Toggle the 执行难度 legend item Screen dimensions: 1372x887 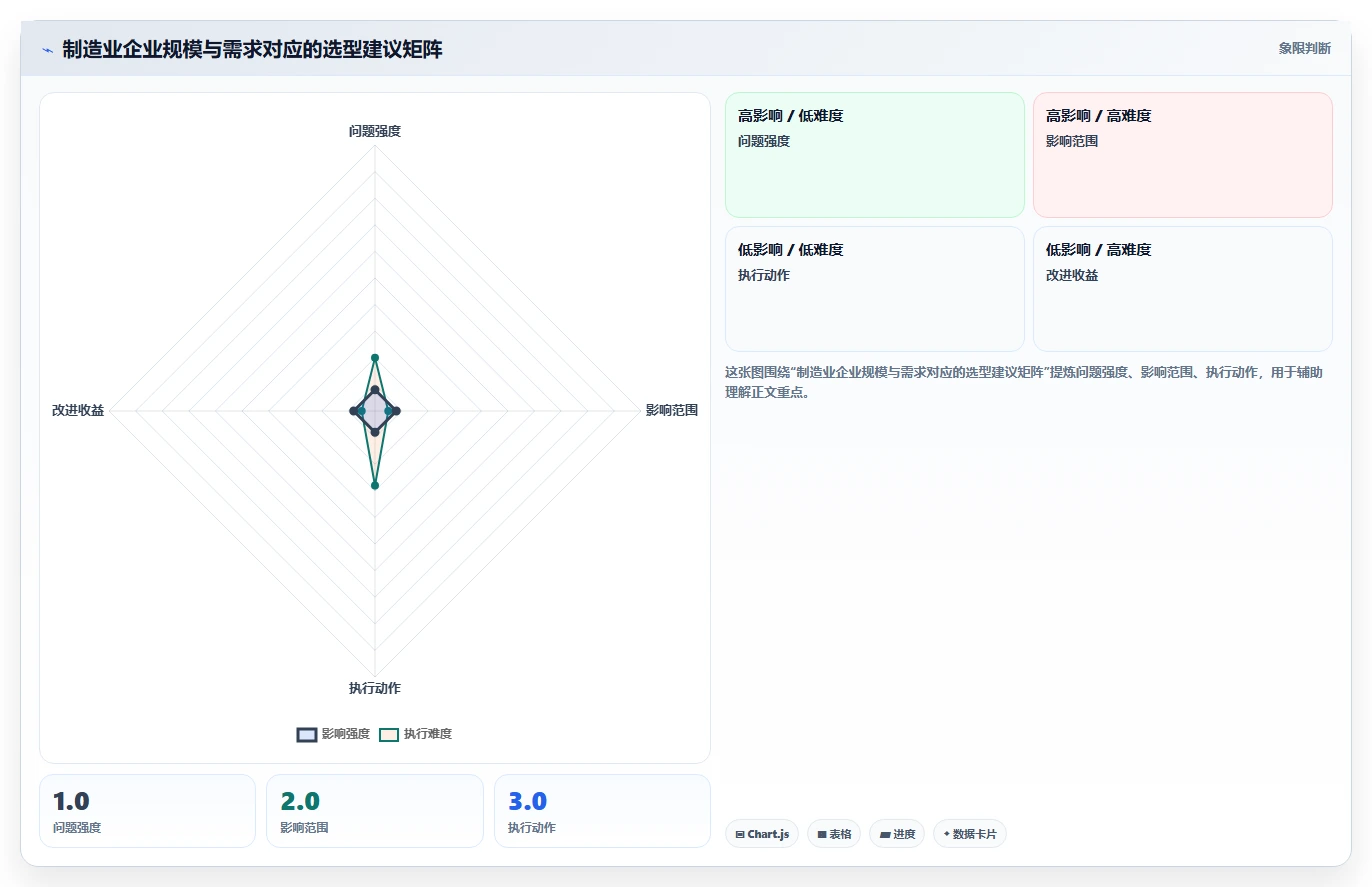pos(416,734)
